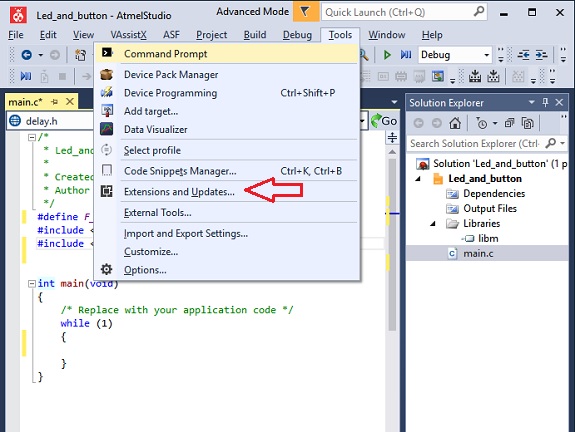Screen dimensions: 575x432
Task: Open External Tools... dialog
Action: (227, 213)
